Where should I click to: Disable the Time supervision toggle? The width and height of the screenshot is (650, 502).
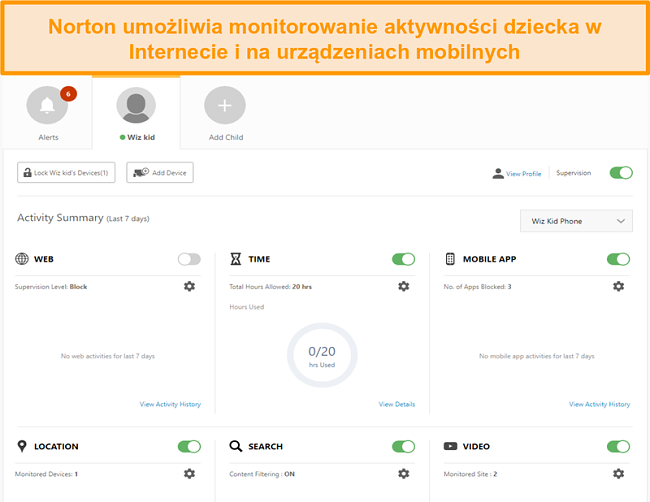click(403, 259)
